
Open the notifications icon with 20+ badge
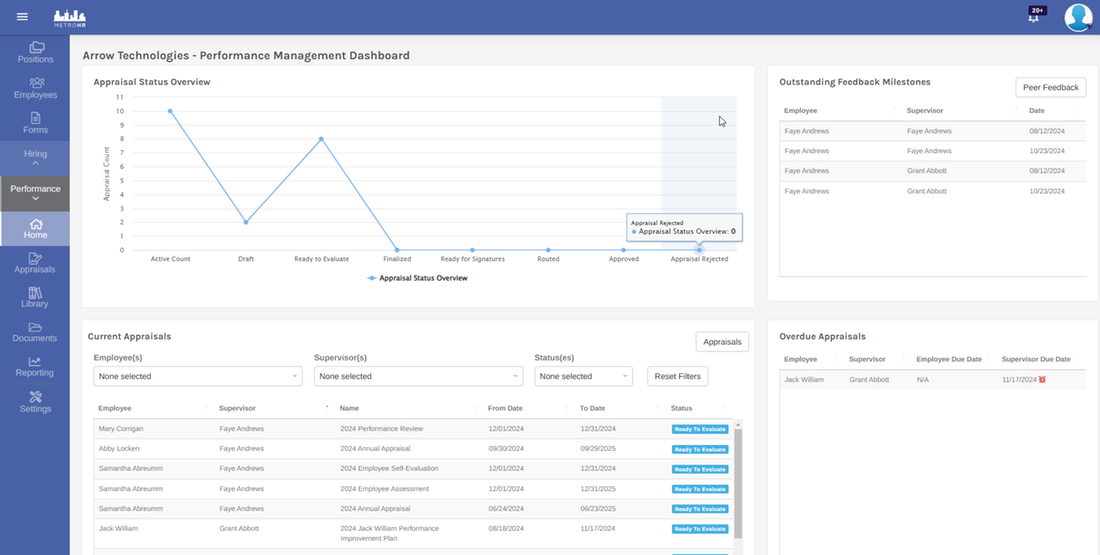point(1036,15)
